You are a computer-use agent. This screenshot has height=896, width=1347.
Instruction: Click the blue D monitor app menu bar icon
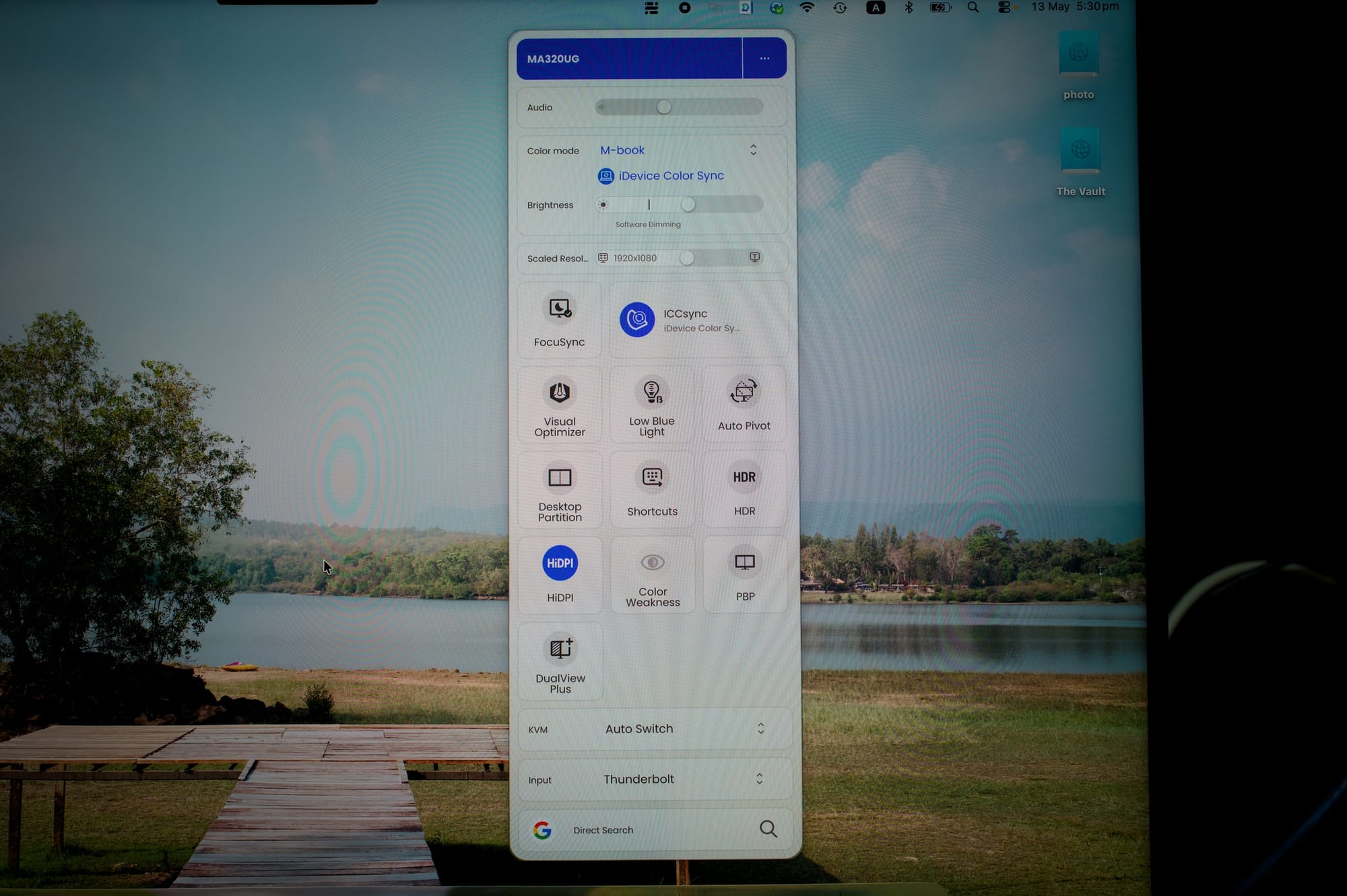(x=746, y=7)
